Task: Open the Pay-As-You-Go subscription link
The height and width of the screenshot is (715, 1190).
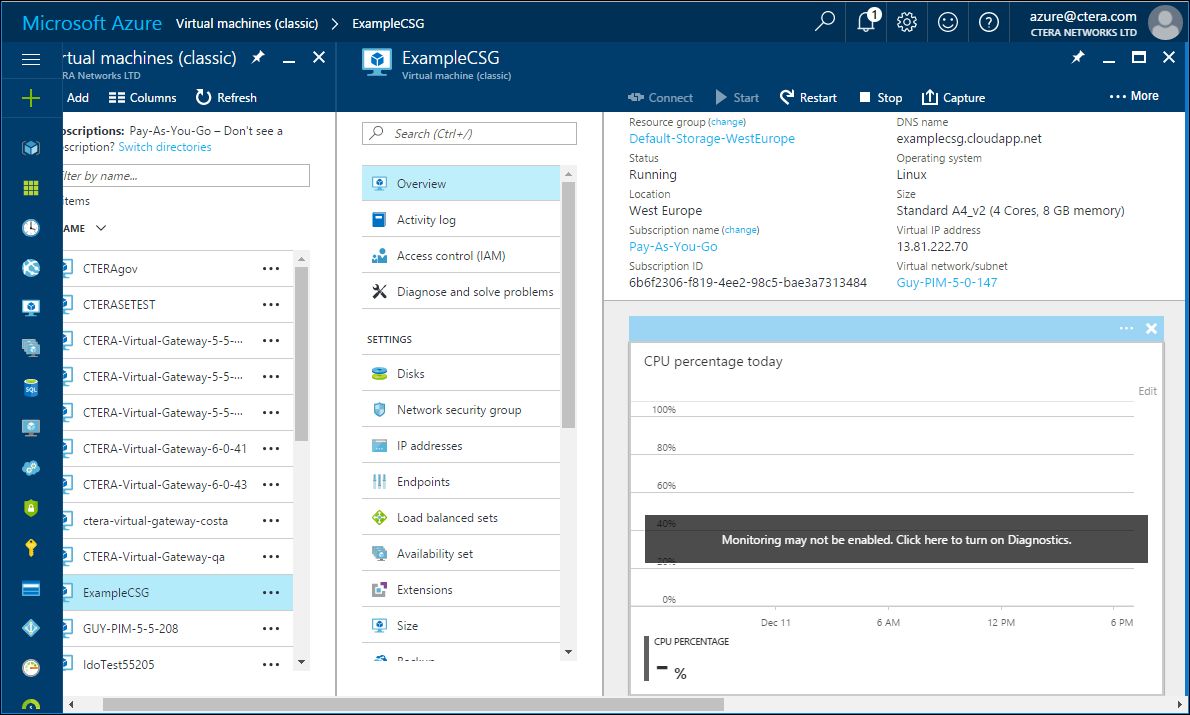Action: pos(673,247)
